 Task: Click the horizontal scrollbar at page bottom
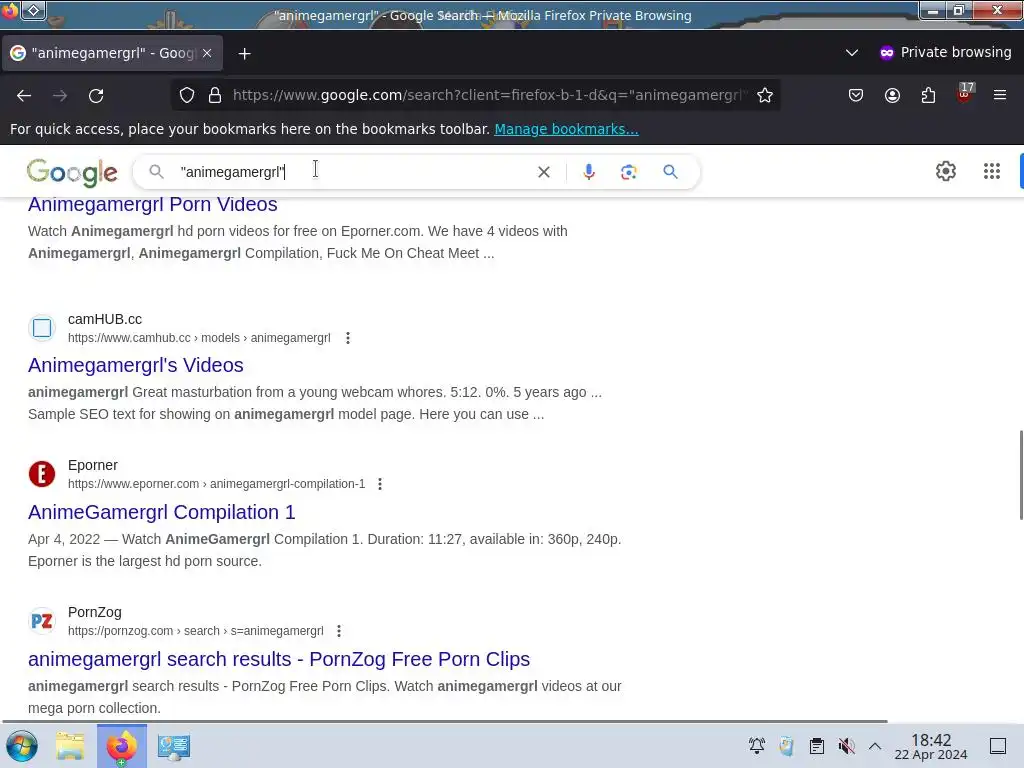[x=444, y=722]
